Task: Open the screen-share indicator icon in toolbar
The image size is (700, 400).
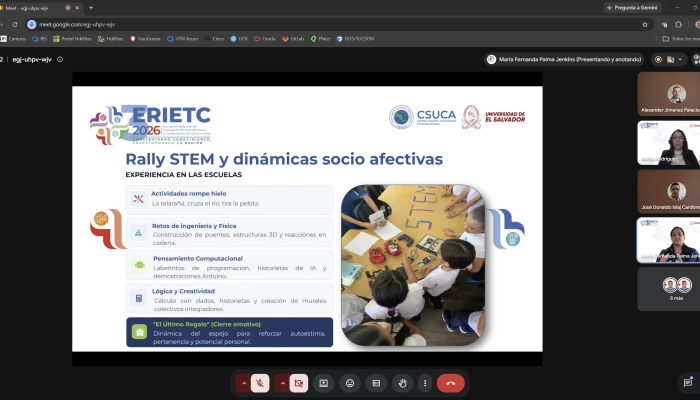Action: (664, 25)
